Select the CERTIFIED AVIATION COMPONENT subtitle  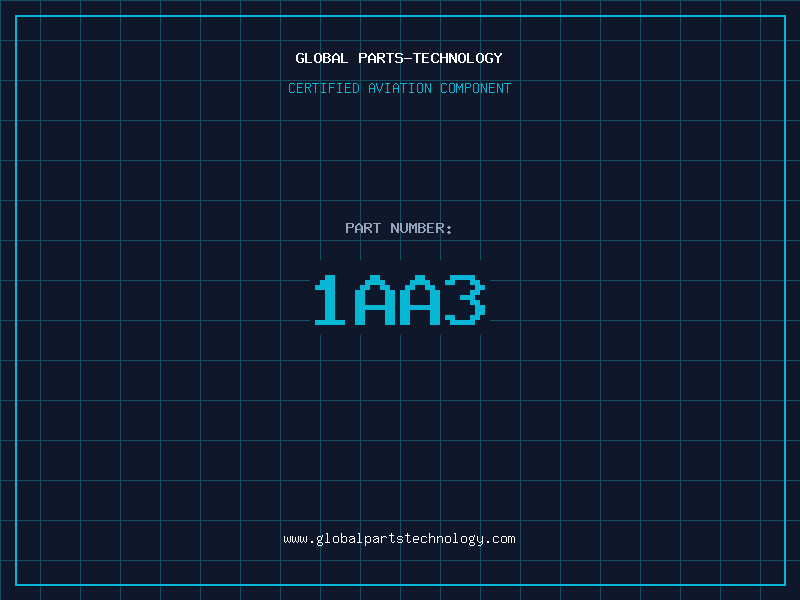[x=399, y=88]
